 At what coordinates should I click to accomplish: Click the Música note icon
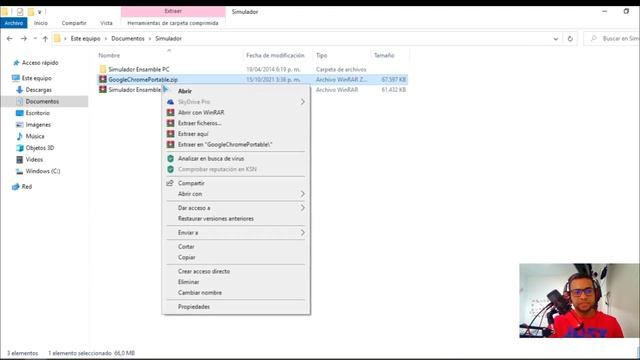click(19, 136)
